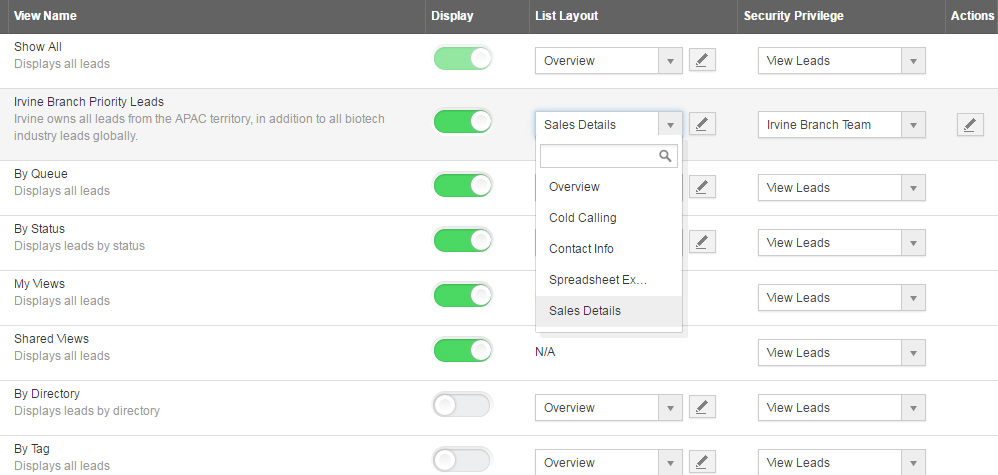
Task: Click magnifier icon in dropdown search box
Action: (x=665, y=156)
